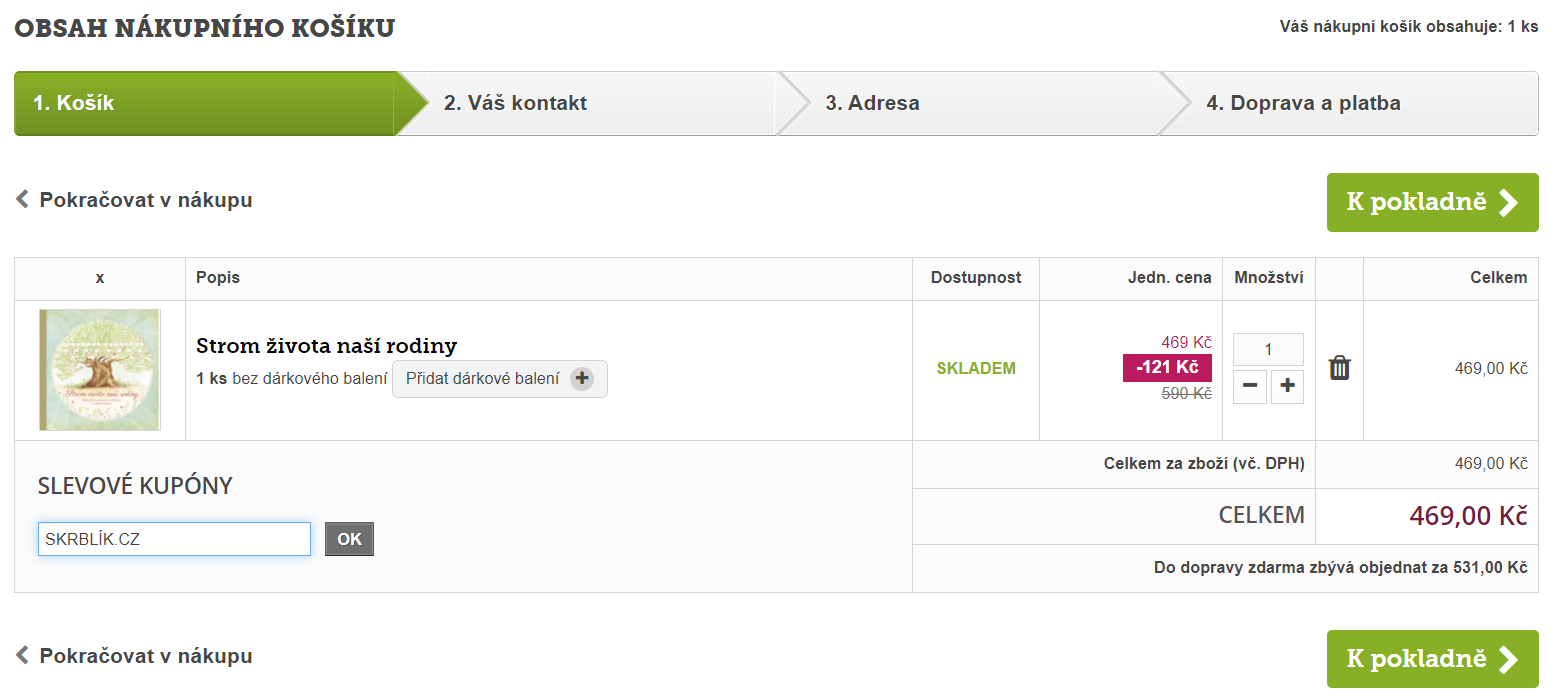This screenshot has height=697, width=1555.
Task: Open step '2. Váš kontakt' tab
Action: pos(515,103)
